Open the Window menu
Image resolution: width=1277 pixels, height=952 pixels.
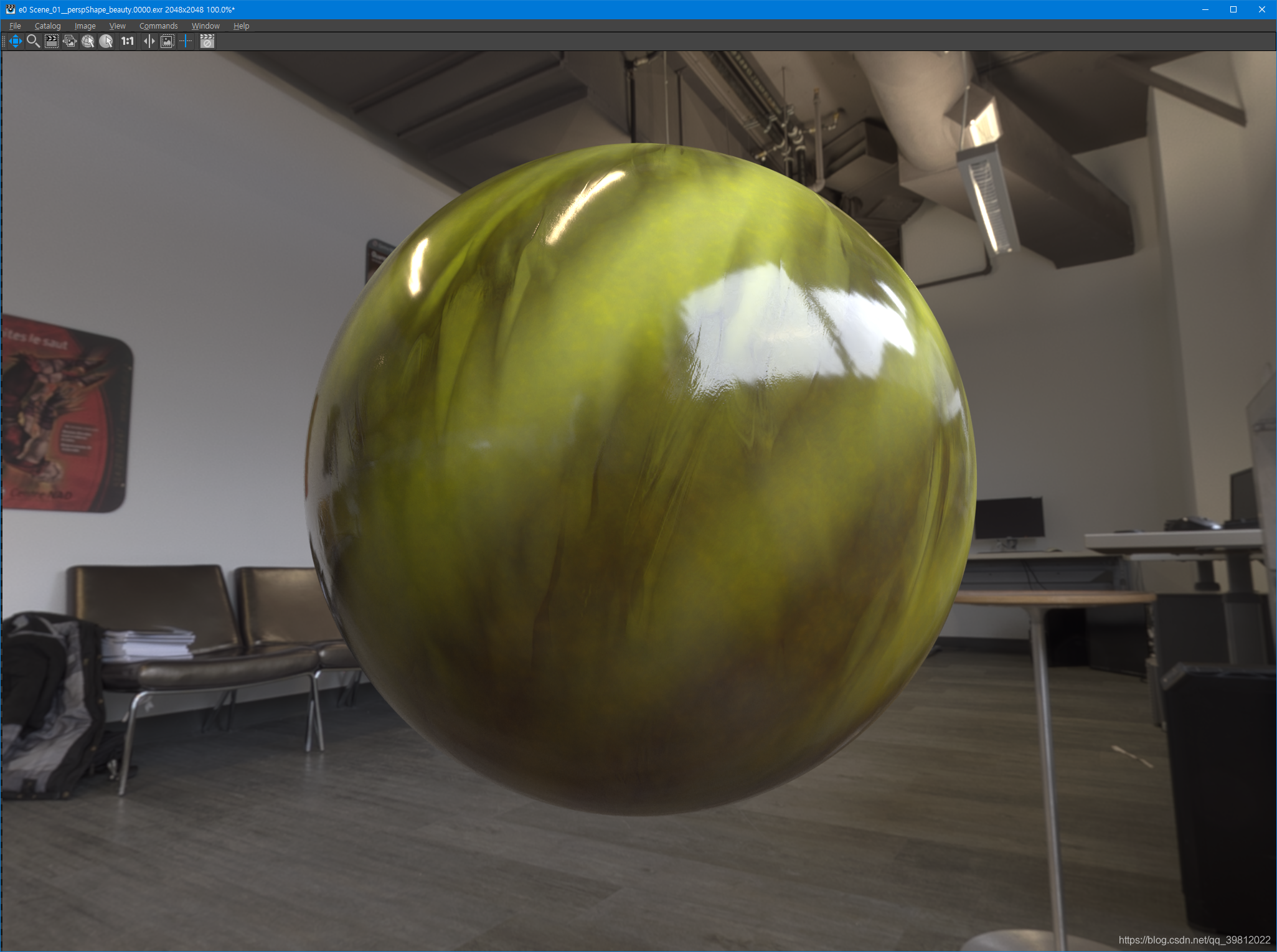pyautogui.click(x=205, y=26)
